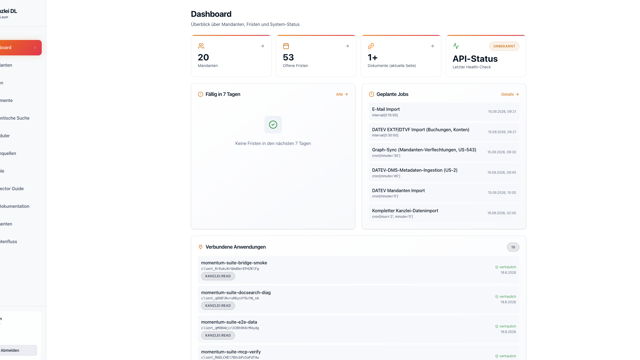Click the momentum-suite-e2e-data application name
The image size is (640, 360).
click(229, 322)
